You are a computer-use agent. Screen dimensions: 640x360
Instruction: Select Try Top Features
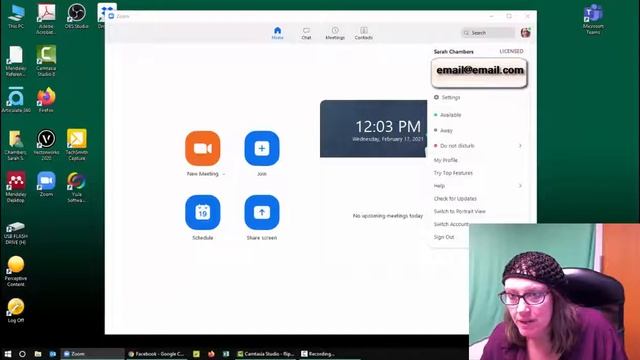click(x=453, y=173)
